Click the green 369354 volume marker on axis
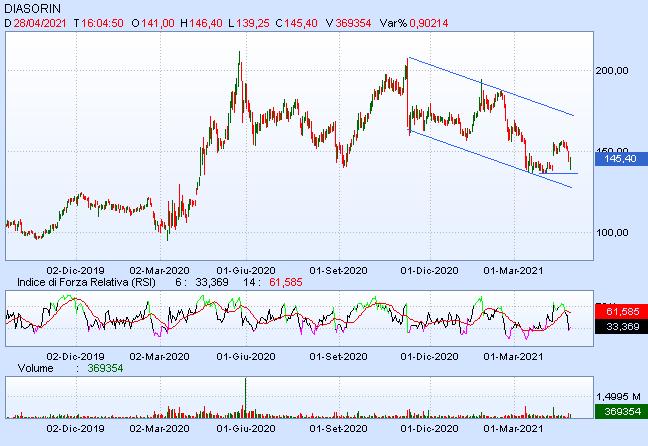 click(621, 412)
